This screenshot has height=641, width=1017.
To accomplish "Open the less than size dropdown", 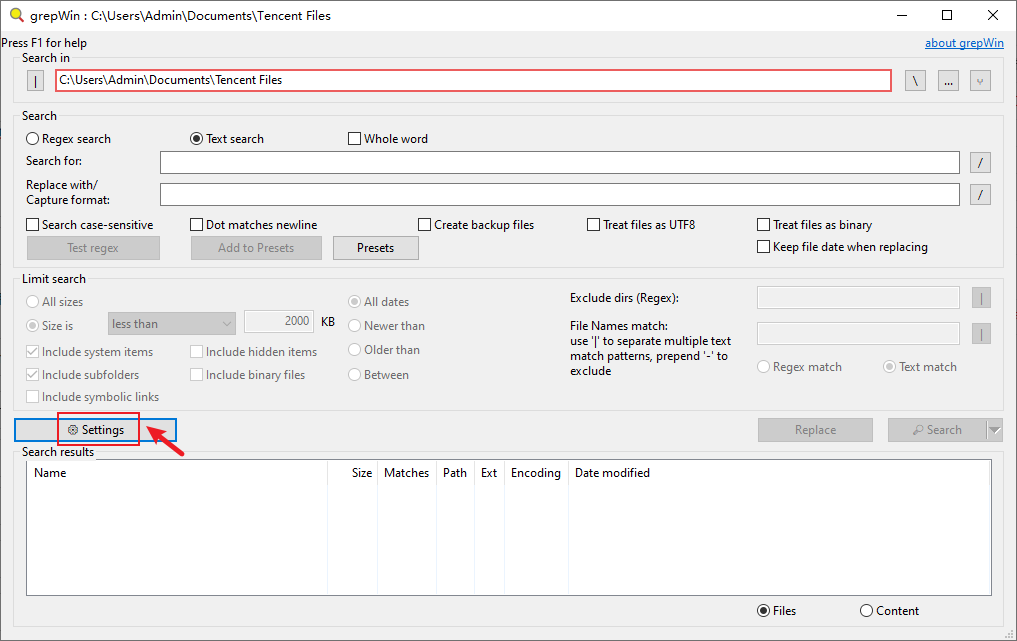I will click(171, 324).
